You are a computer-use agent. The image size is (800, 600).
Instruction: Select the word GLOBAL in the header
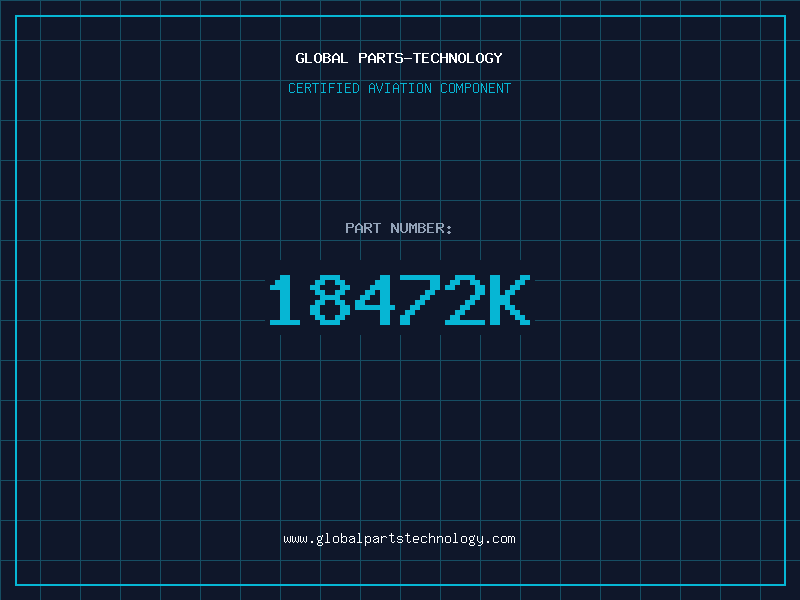pos(322,58)
